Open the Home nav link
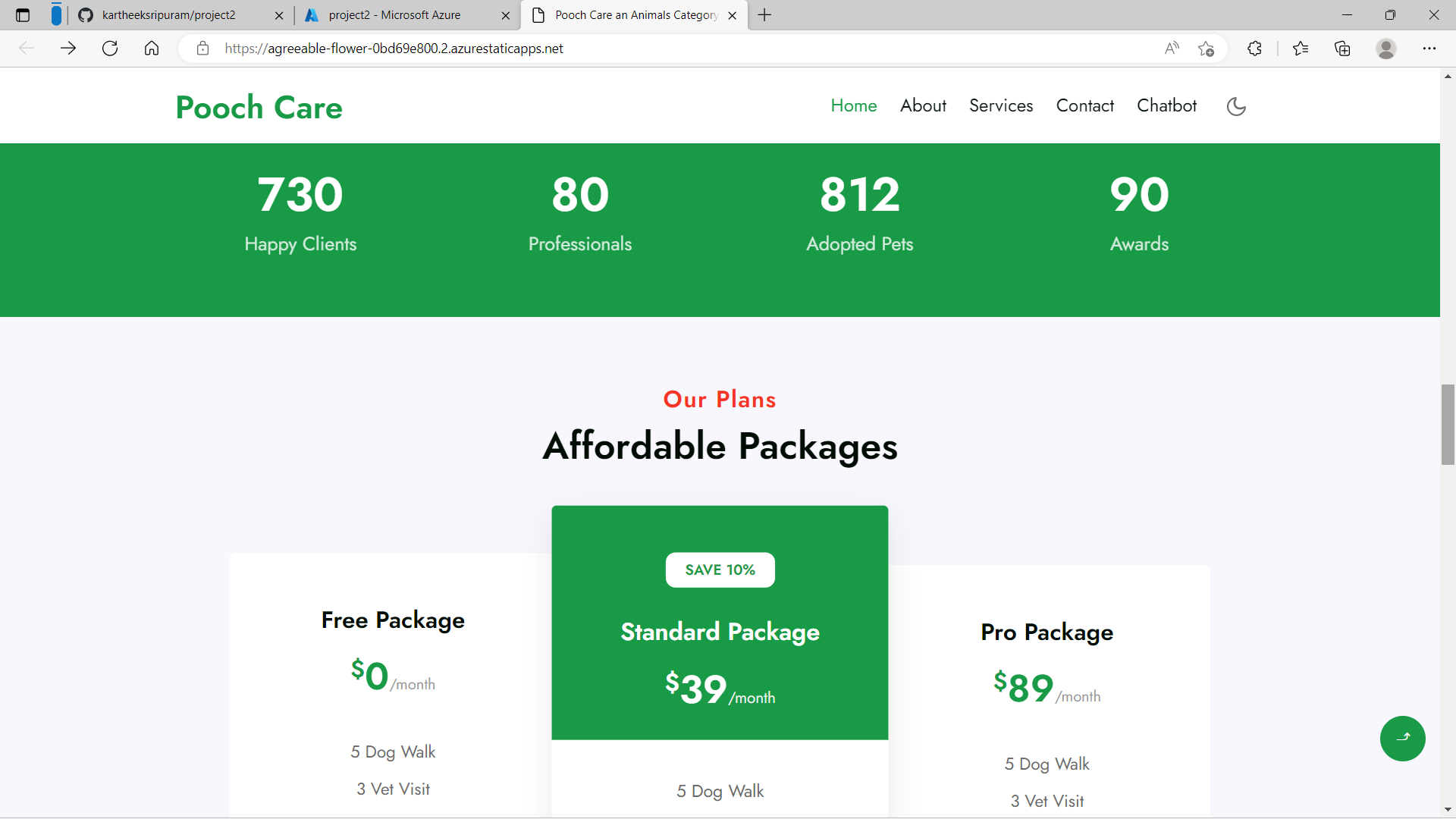Viewport: 1456px width, 819px height. pos(854,105)
